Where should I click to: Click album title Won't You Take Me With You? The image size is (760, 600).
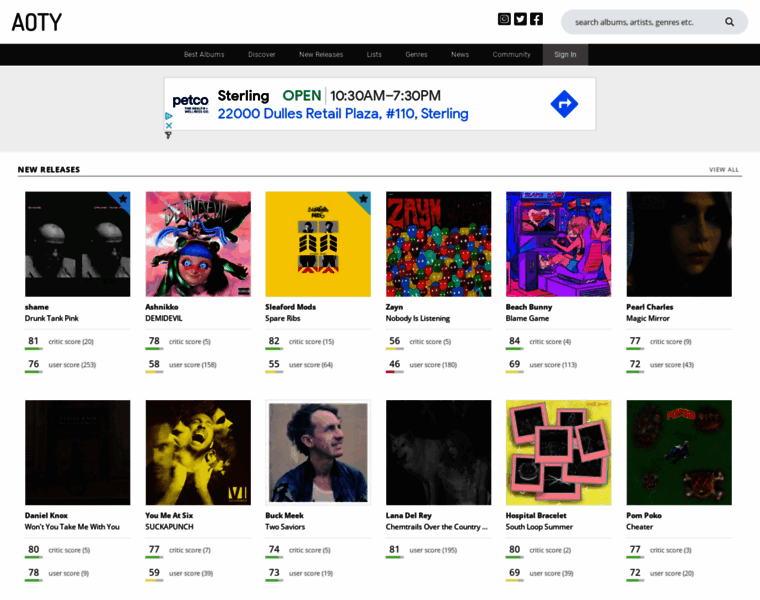tap(72, 527)
